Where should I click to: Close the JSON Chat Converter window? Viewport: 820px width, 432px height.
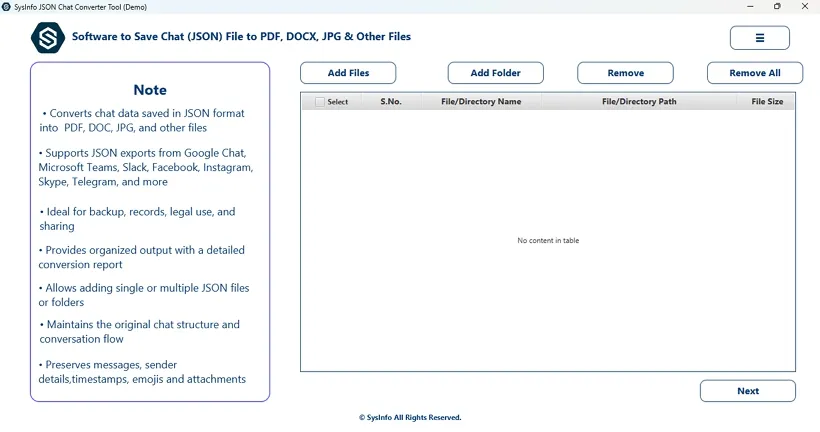coord(805,7)
